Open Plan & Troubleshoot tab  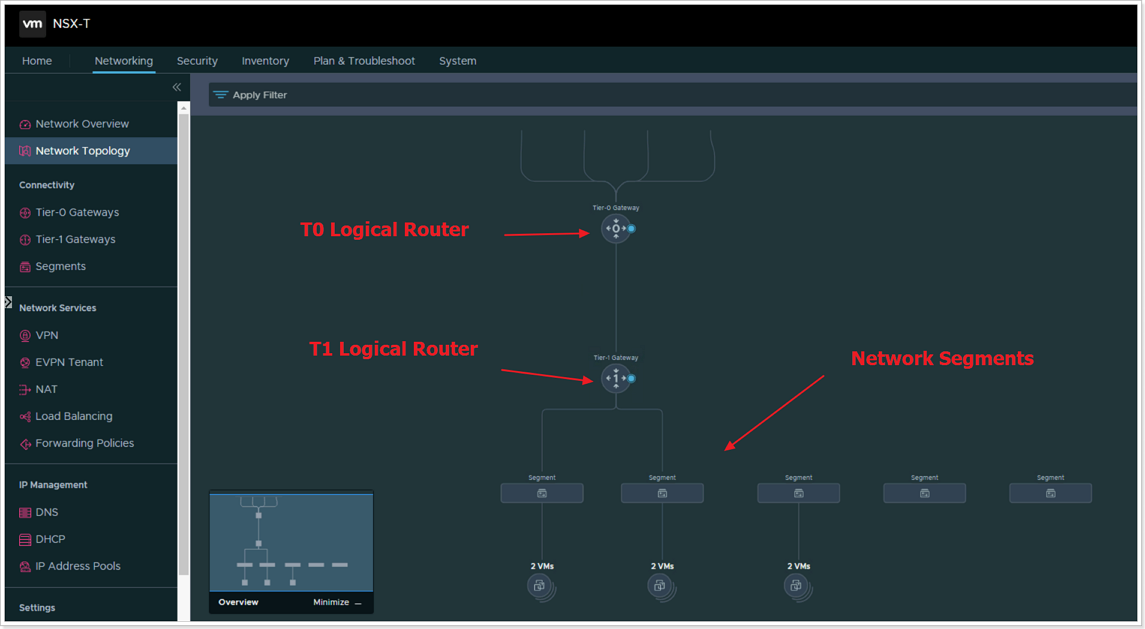click(364, 61)
